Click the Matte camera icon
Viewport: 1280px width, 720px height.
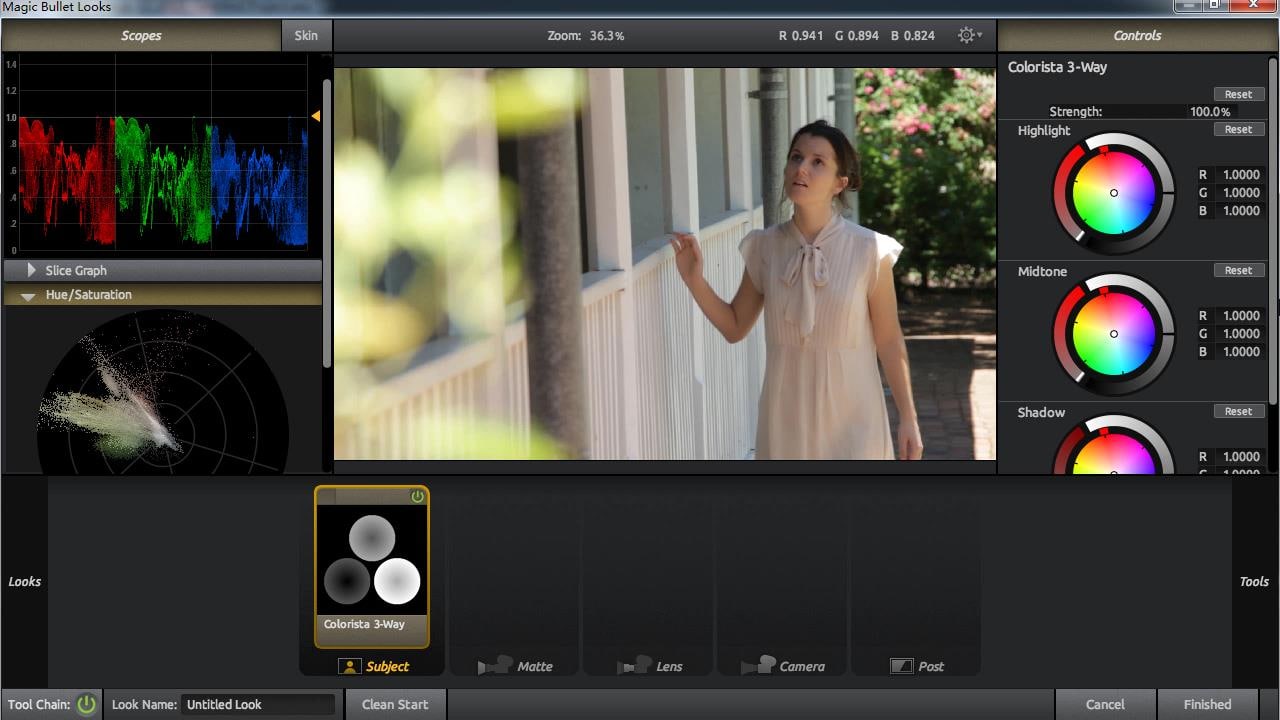click(x=495, y=666)
